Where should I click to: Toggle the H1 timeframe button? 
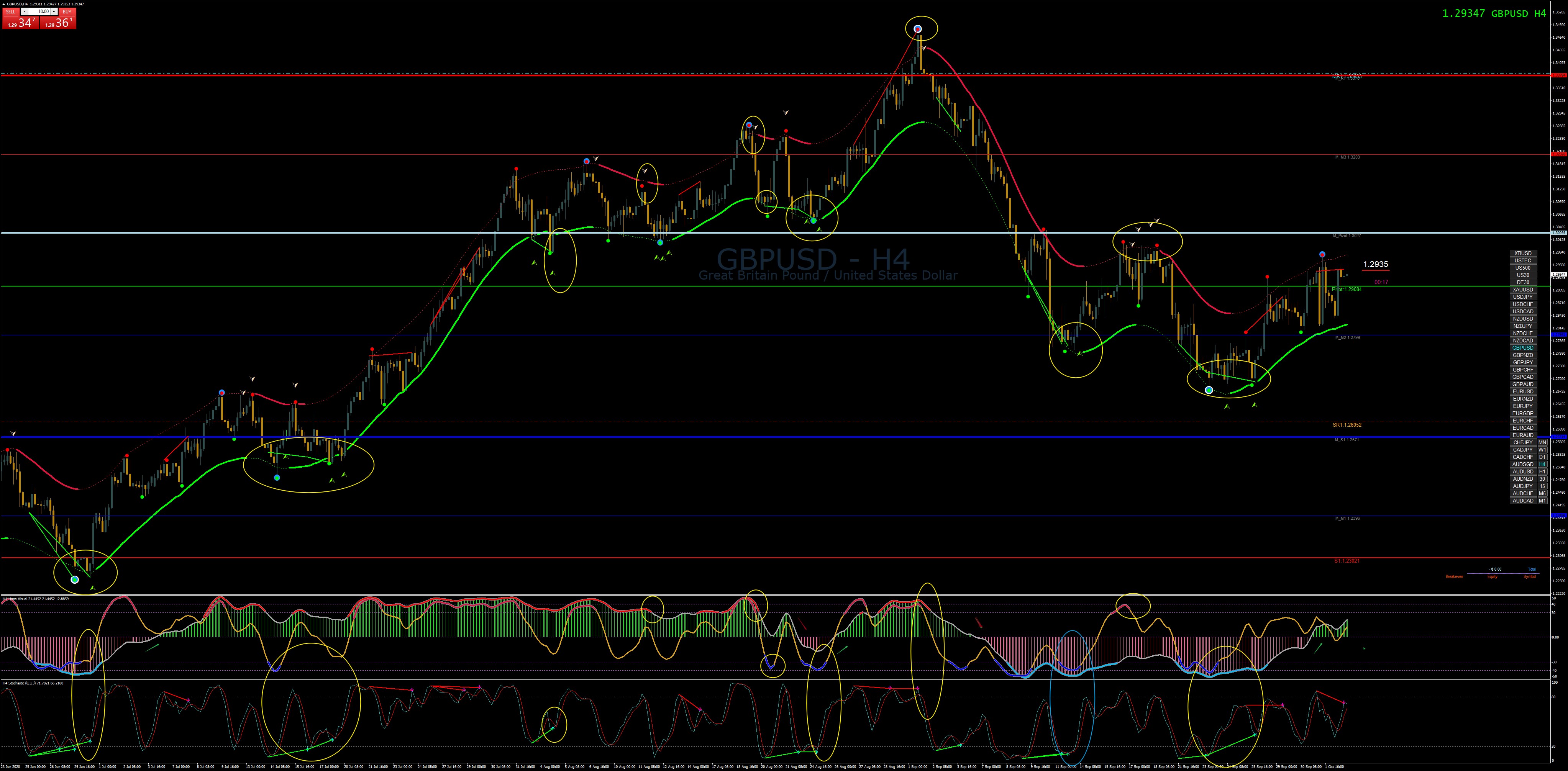1542,471
